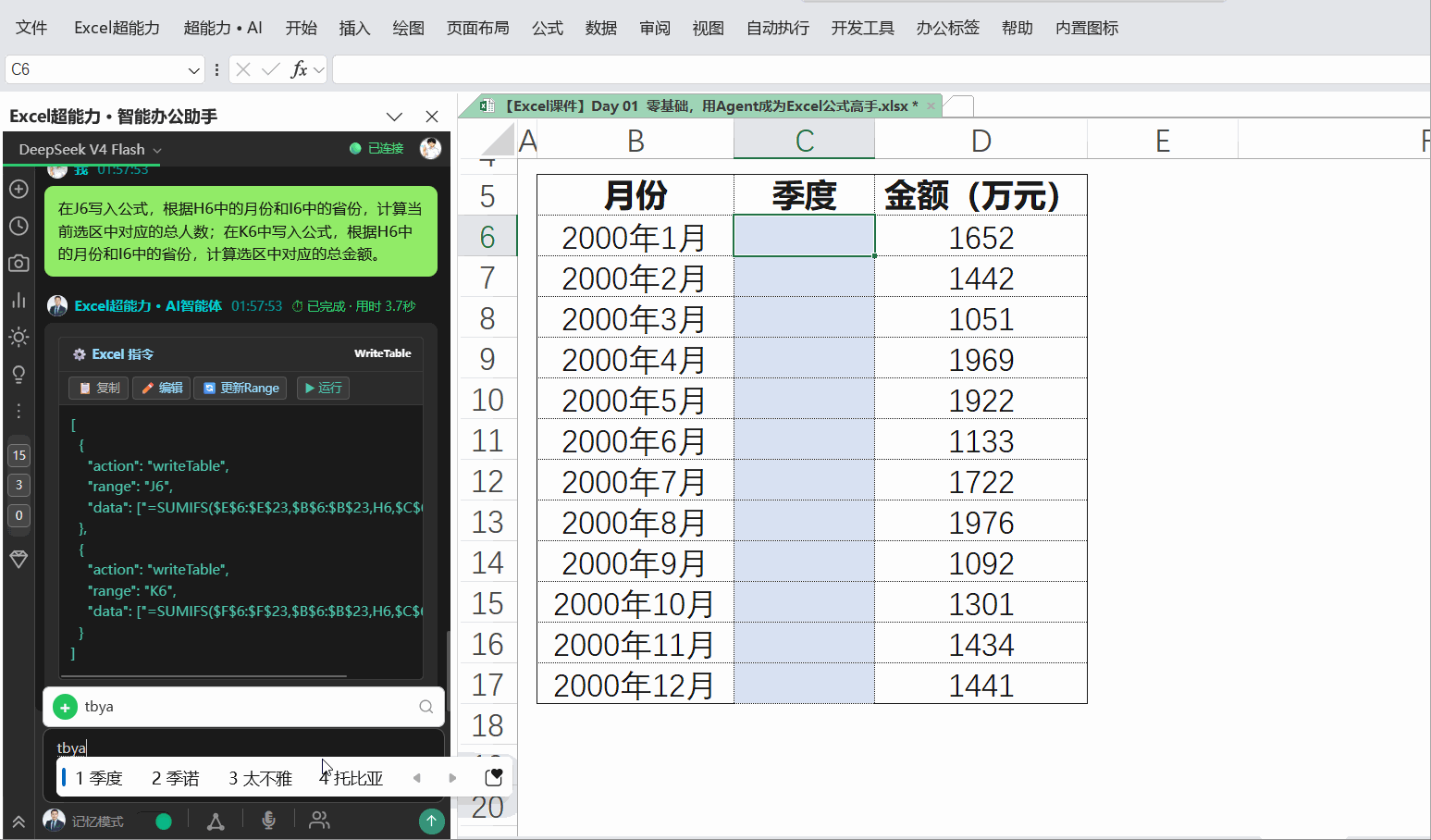
Task: Click the select-all corner triangle
Action: click(498, 141)
